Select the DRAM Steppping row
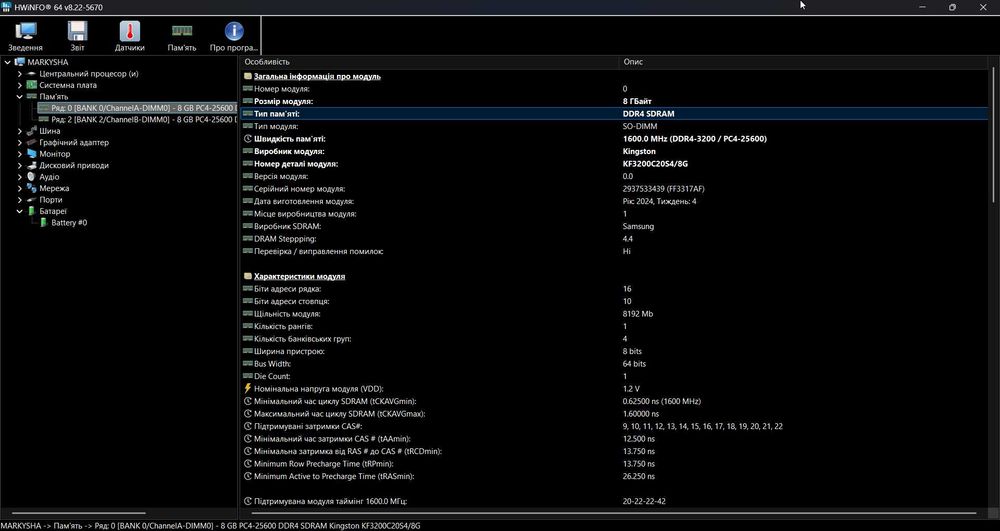 point(614,239)
